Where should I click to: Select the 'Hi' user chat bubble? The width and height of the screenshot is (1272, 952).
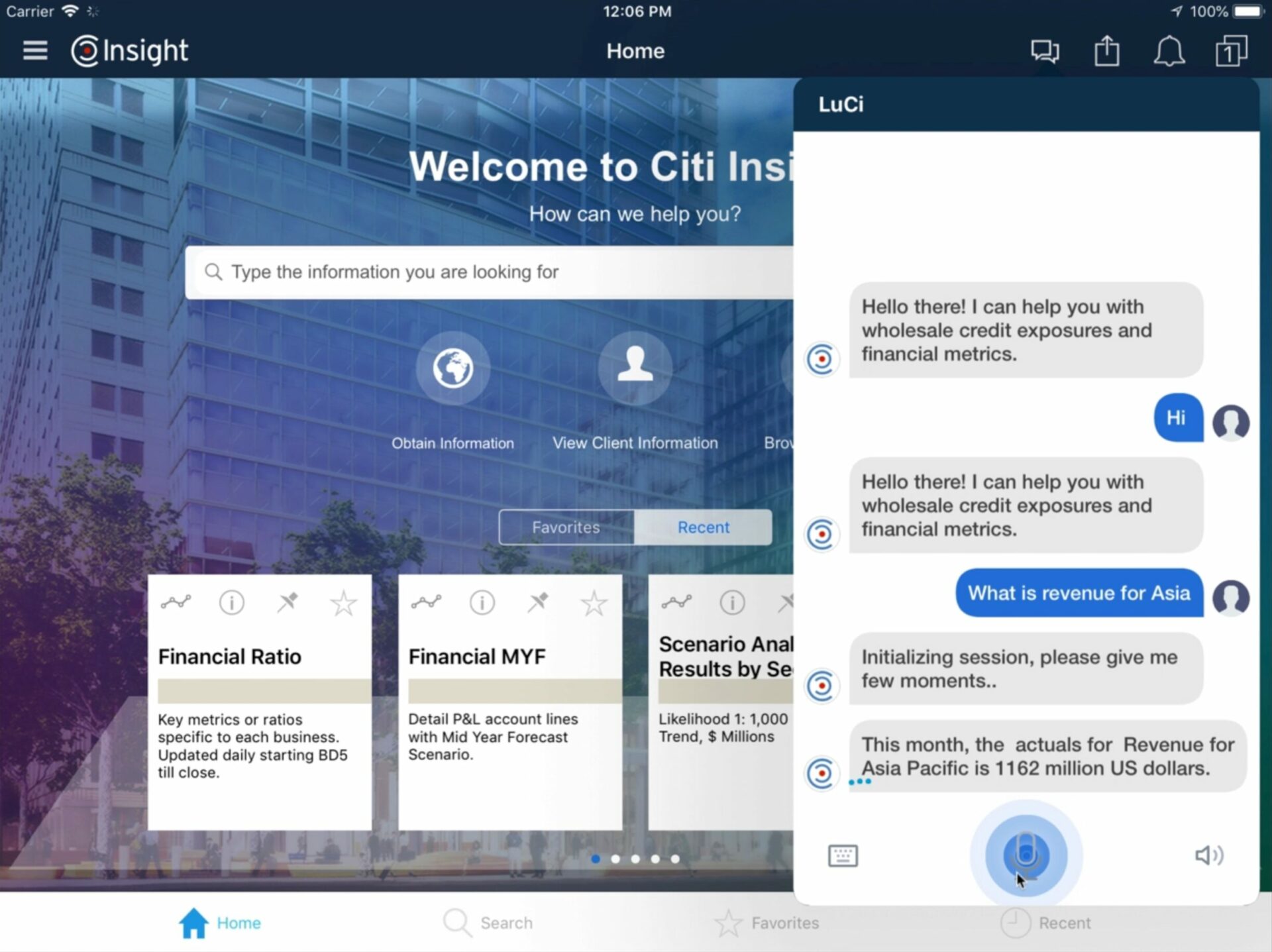coord(1178,417)
